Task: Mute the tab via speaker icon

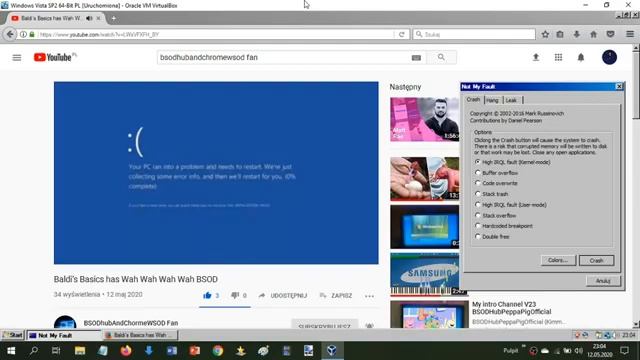Action: point(89,18)
